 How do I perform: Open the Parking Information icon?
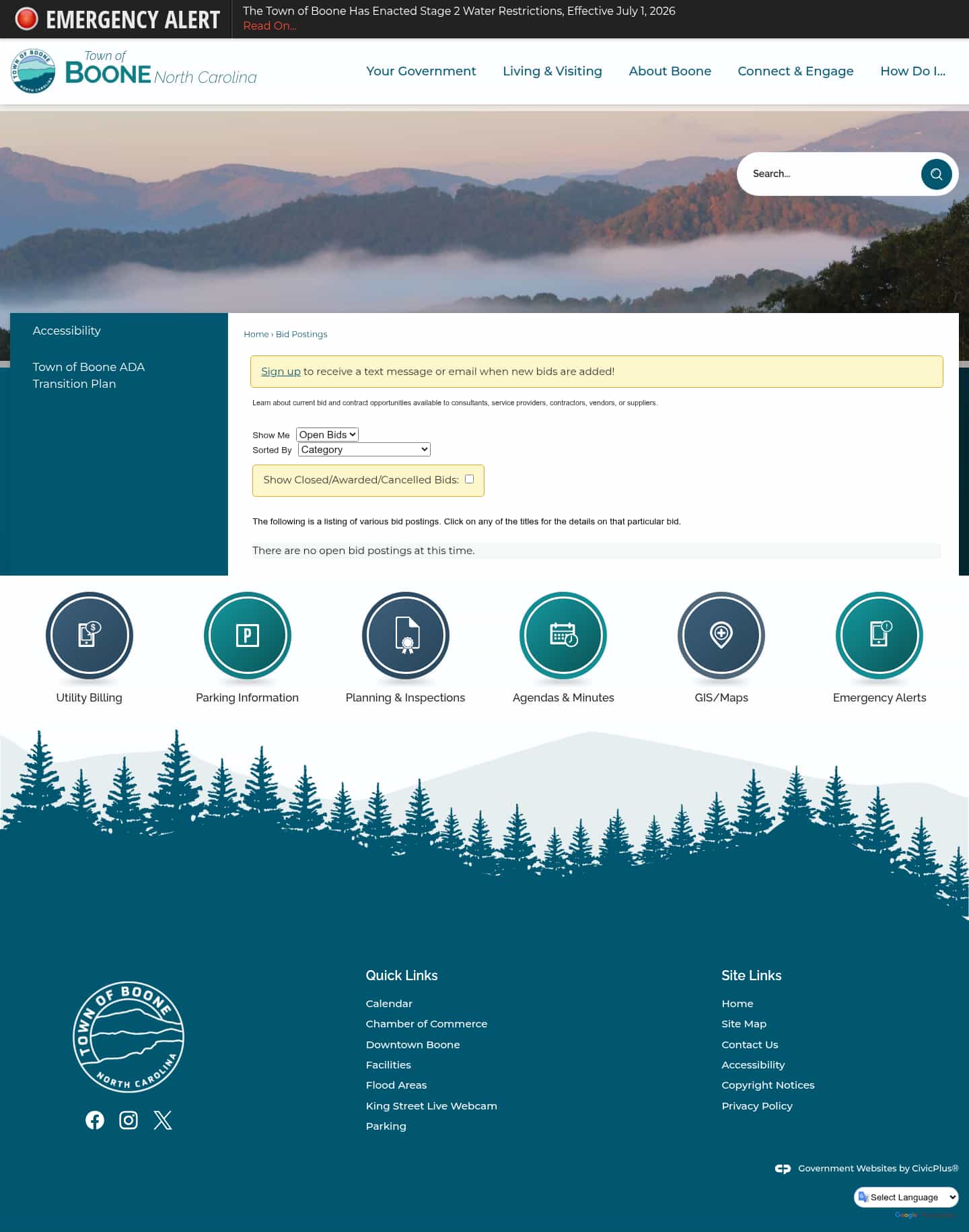[247, 635]
